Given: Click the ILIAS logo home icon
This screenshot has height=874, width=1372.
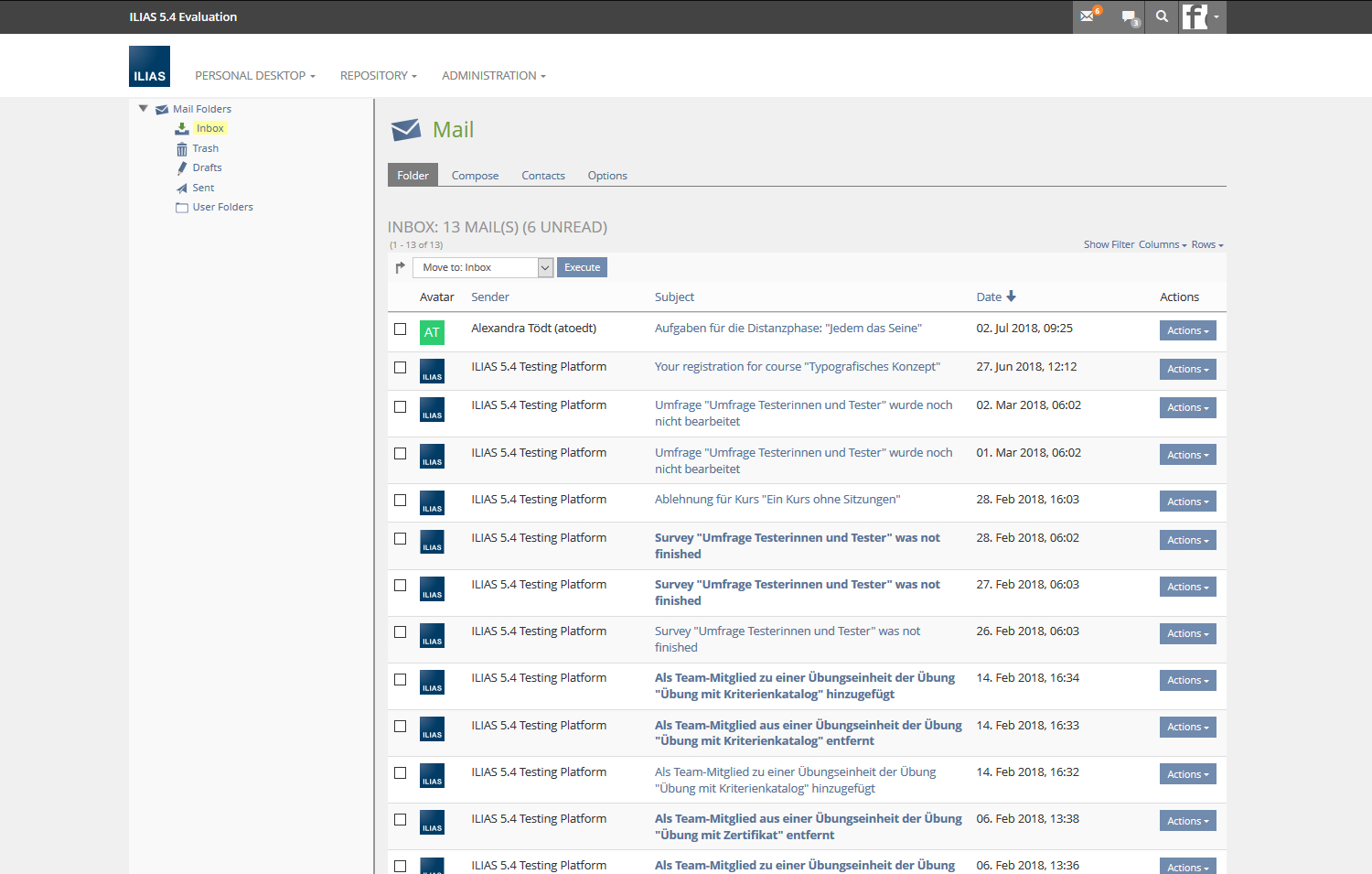Looking at the screenshot, I should (149, 67).
